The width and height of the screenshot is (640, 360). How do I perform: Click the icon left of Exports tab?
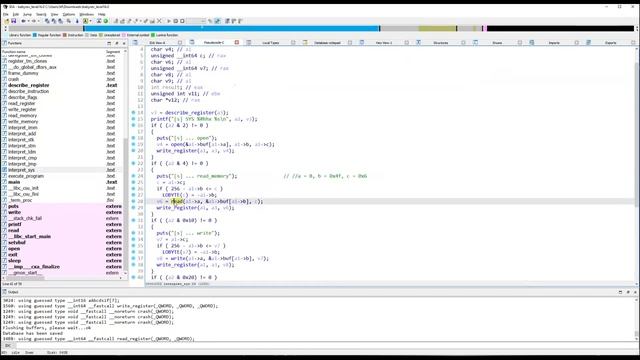(x=589, y=42)
